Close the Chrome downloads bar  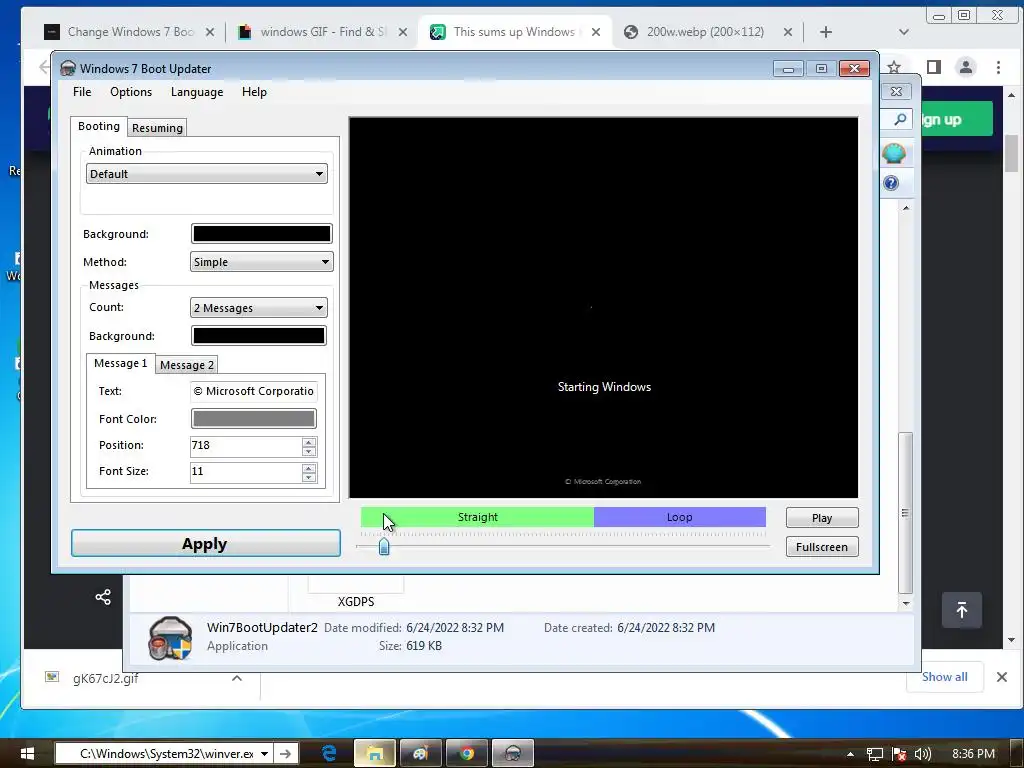(x=1002, y=677)
